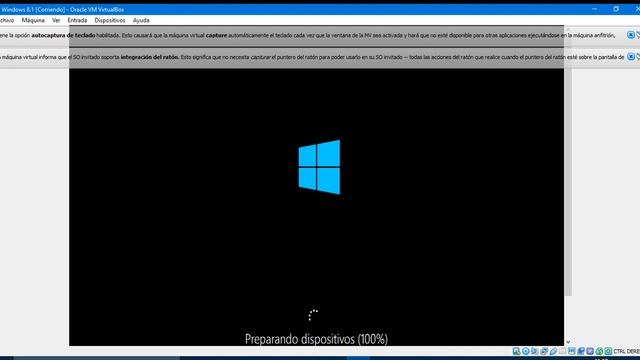Minimize the VirtualBox window
The width and height of the screenshot is (640, 360).
click(595, 9)
